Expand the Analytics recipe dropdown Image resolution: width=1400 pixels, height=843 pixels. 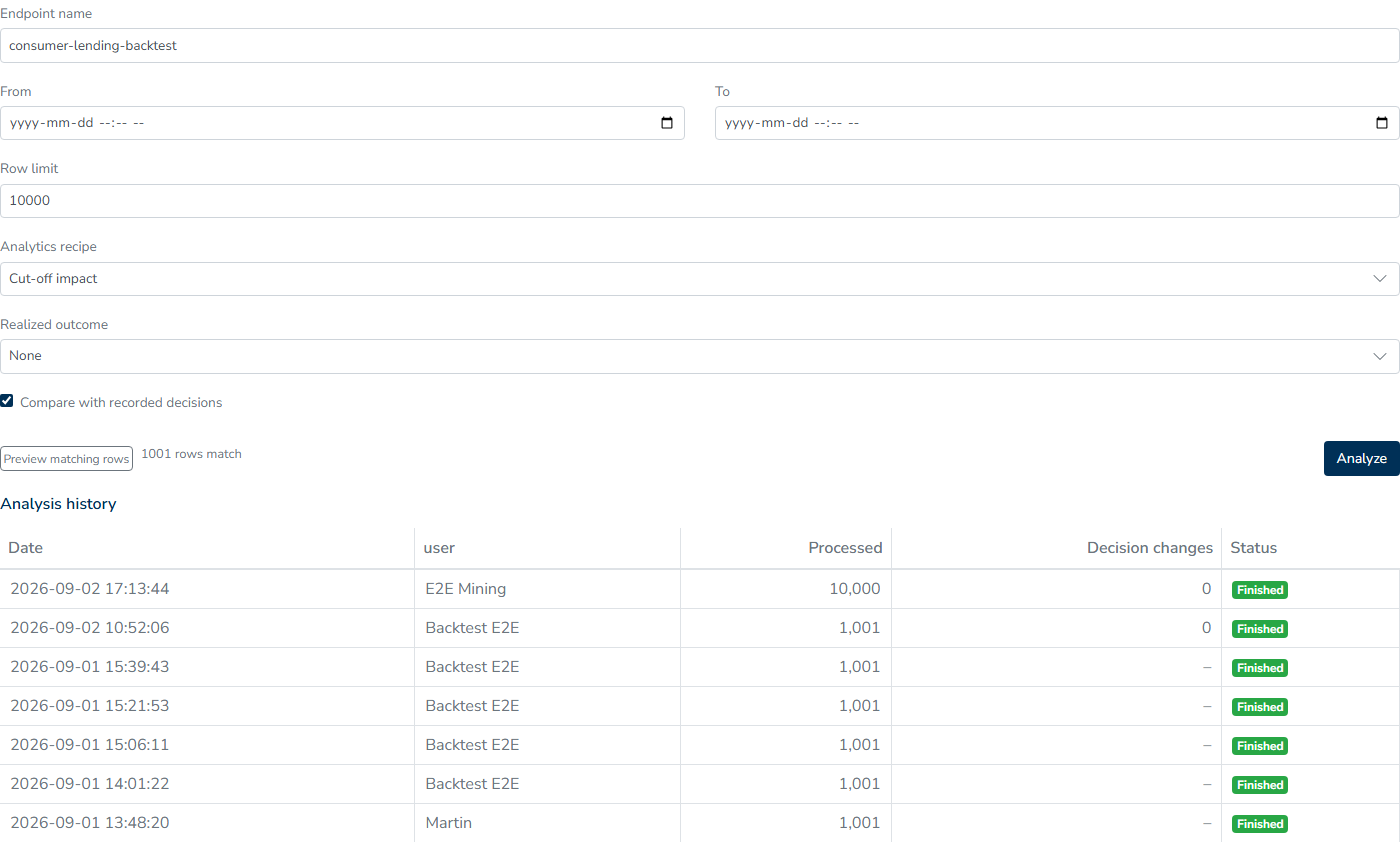(700, 279)
